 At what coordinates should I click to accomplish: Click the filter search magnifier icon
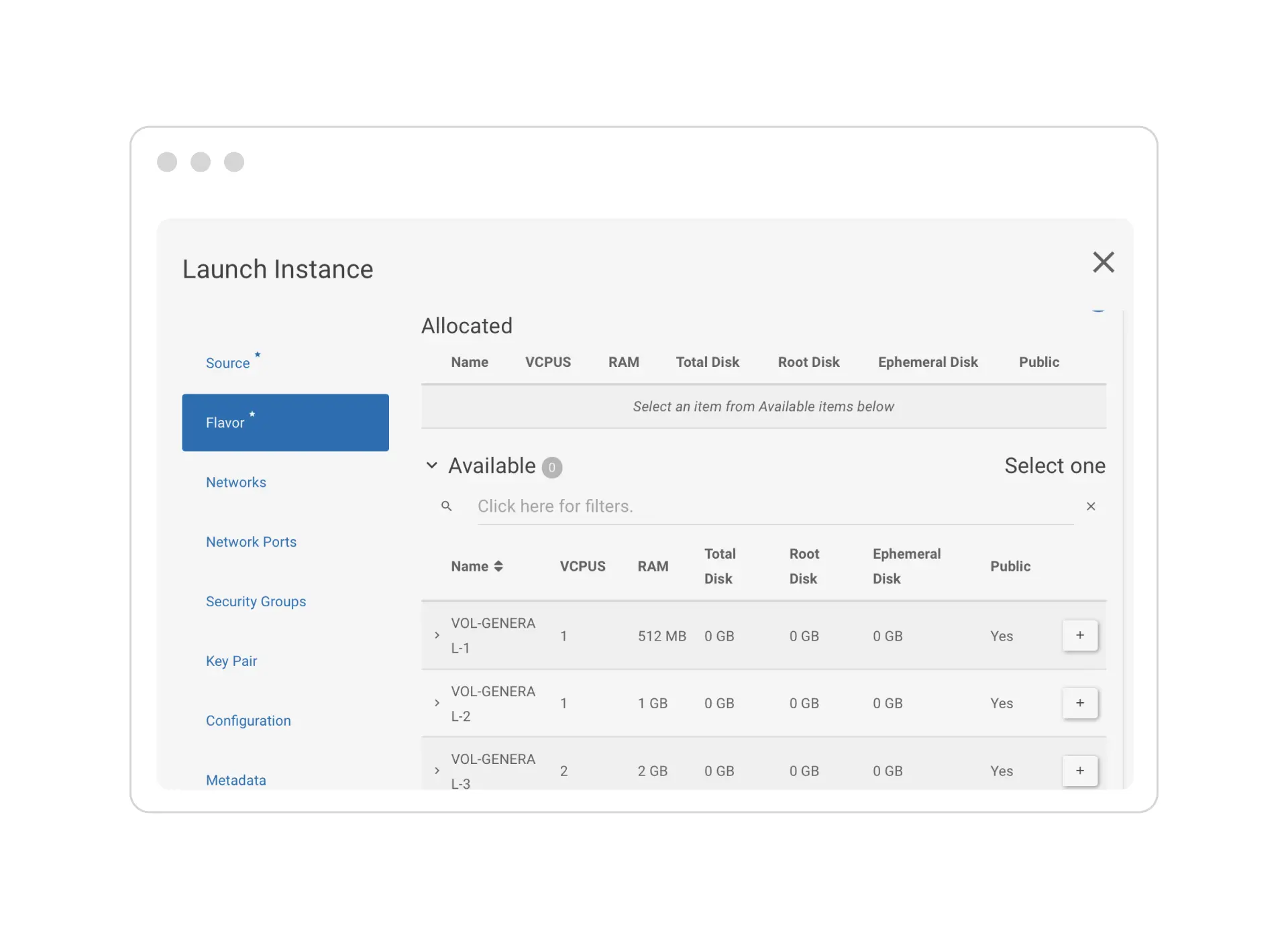pos(446,506)
